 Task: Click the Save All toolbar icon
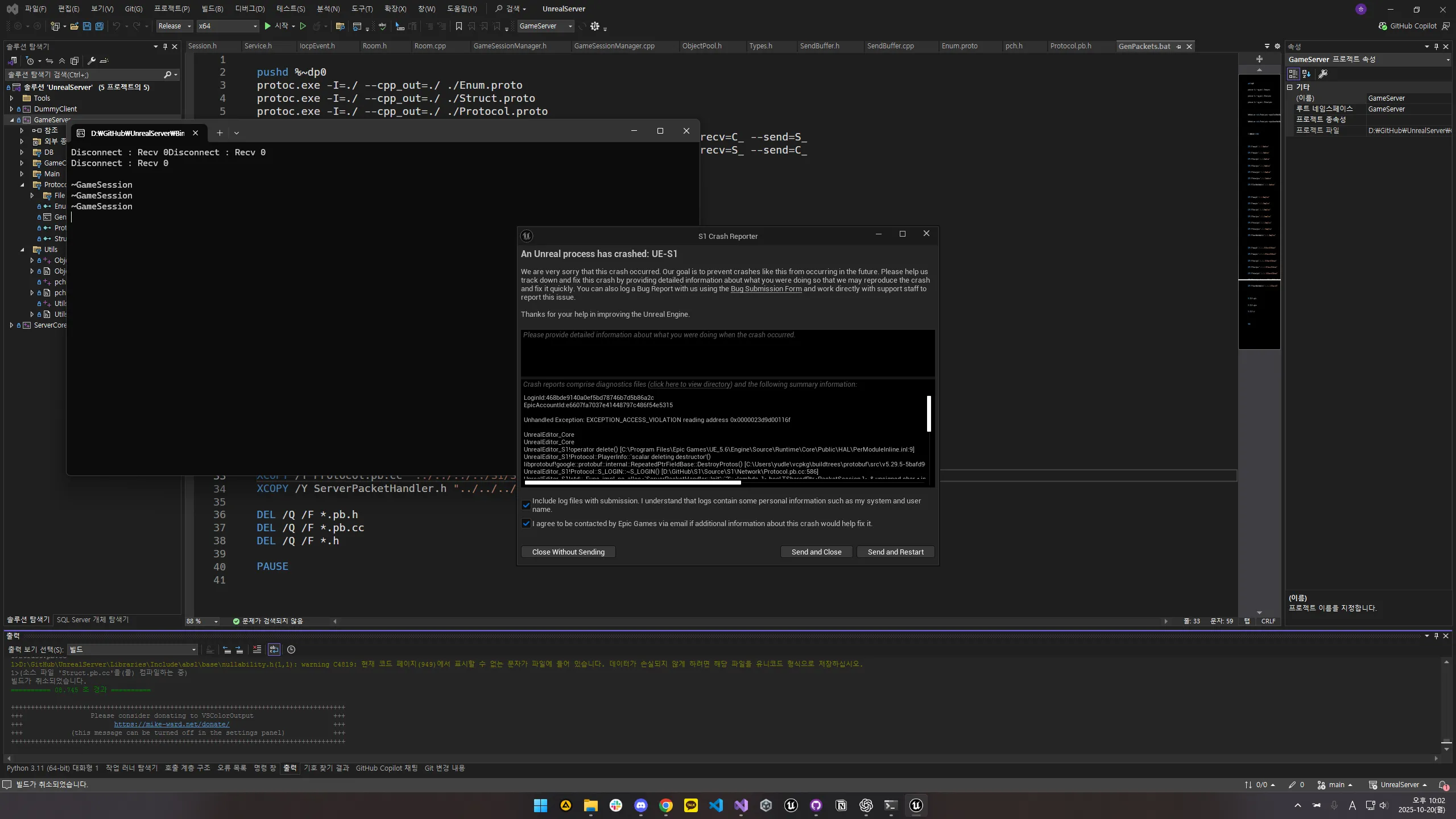99,26
